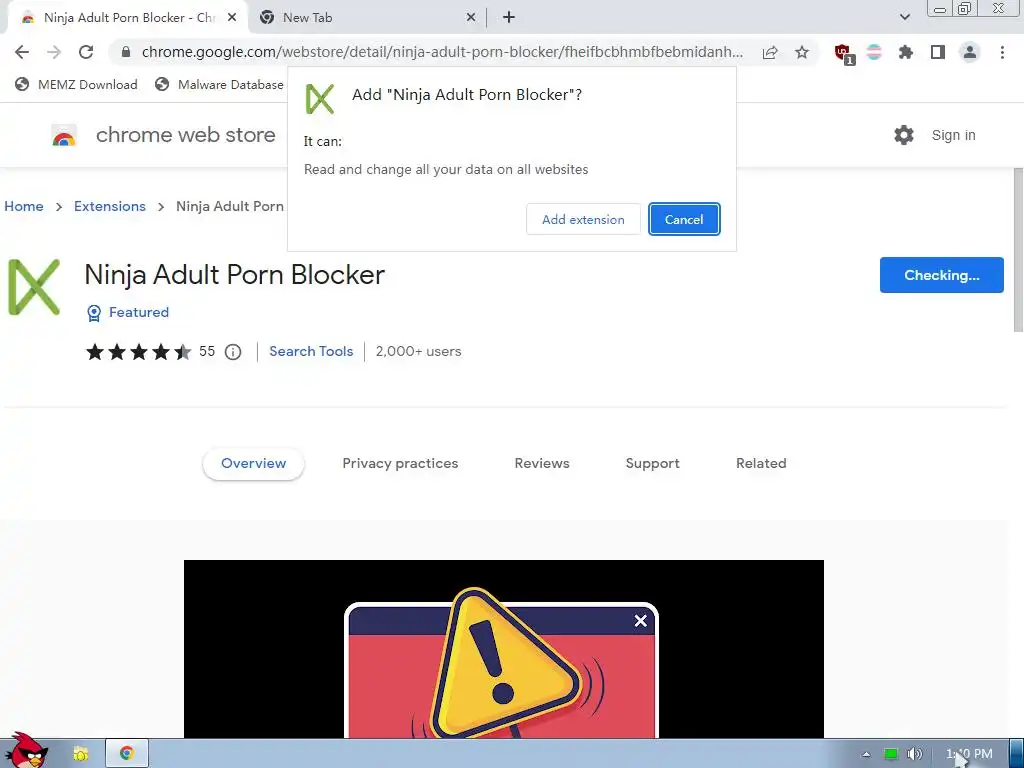1024x768 pixels.
Task: Go back using the browser back arrow
Action: pos(22,52)
